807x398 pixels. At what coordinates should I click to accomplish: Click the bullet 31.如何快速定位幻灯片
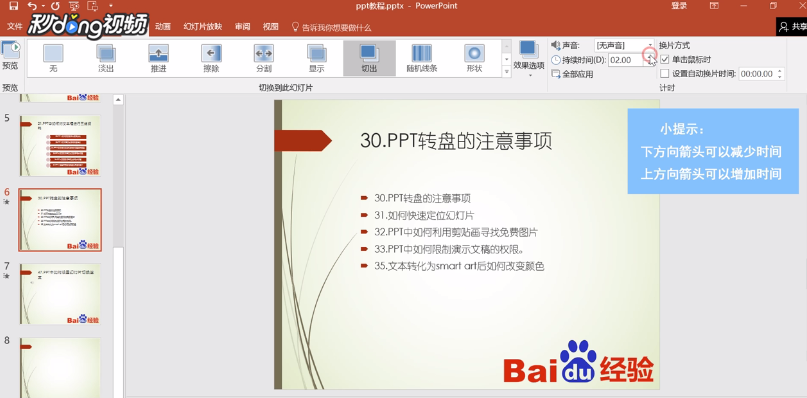point(424,215)
